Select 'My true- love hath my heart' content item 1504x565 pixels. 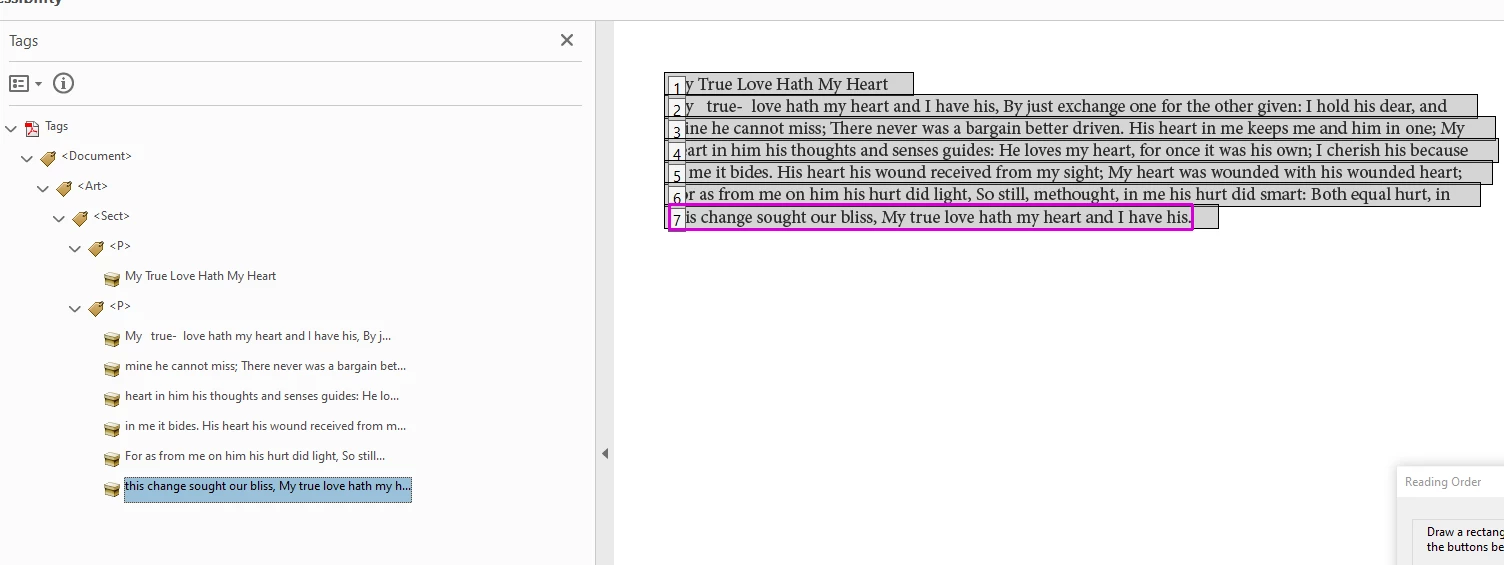258,336
